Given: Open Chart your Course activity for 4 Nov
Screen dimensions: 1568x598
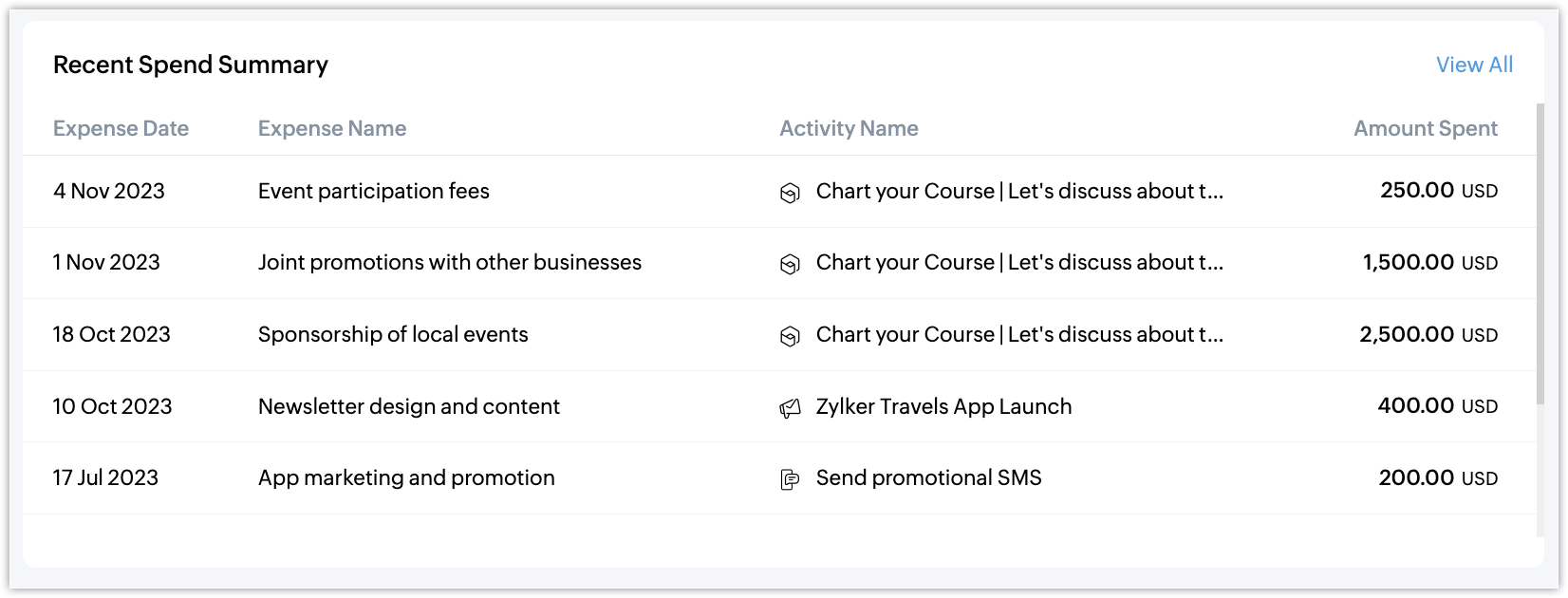Looking at the screenshot, I should tap(1019, 191).
